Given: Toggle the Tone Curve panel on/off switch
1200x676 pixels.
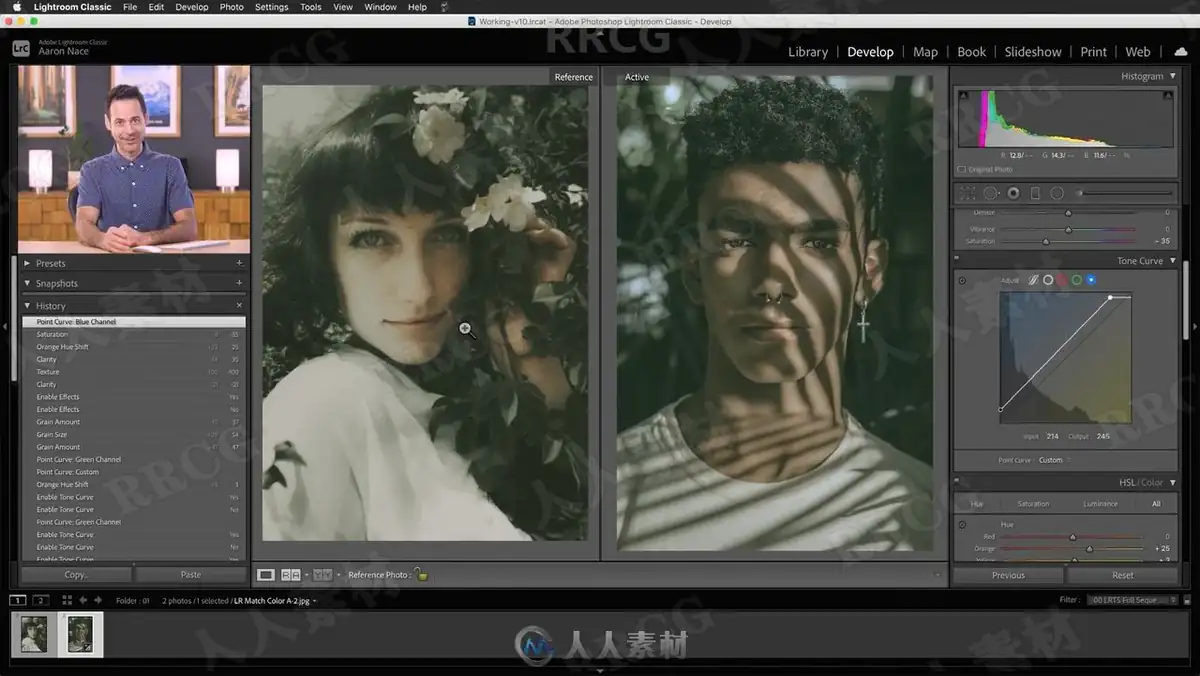Looking at the screenshot, I should click(956, 257).
